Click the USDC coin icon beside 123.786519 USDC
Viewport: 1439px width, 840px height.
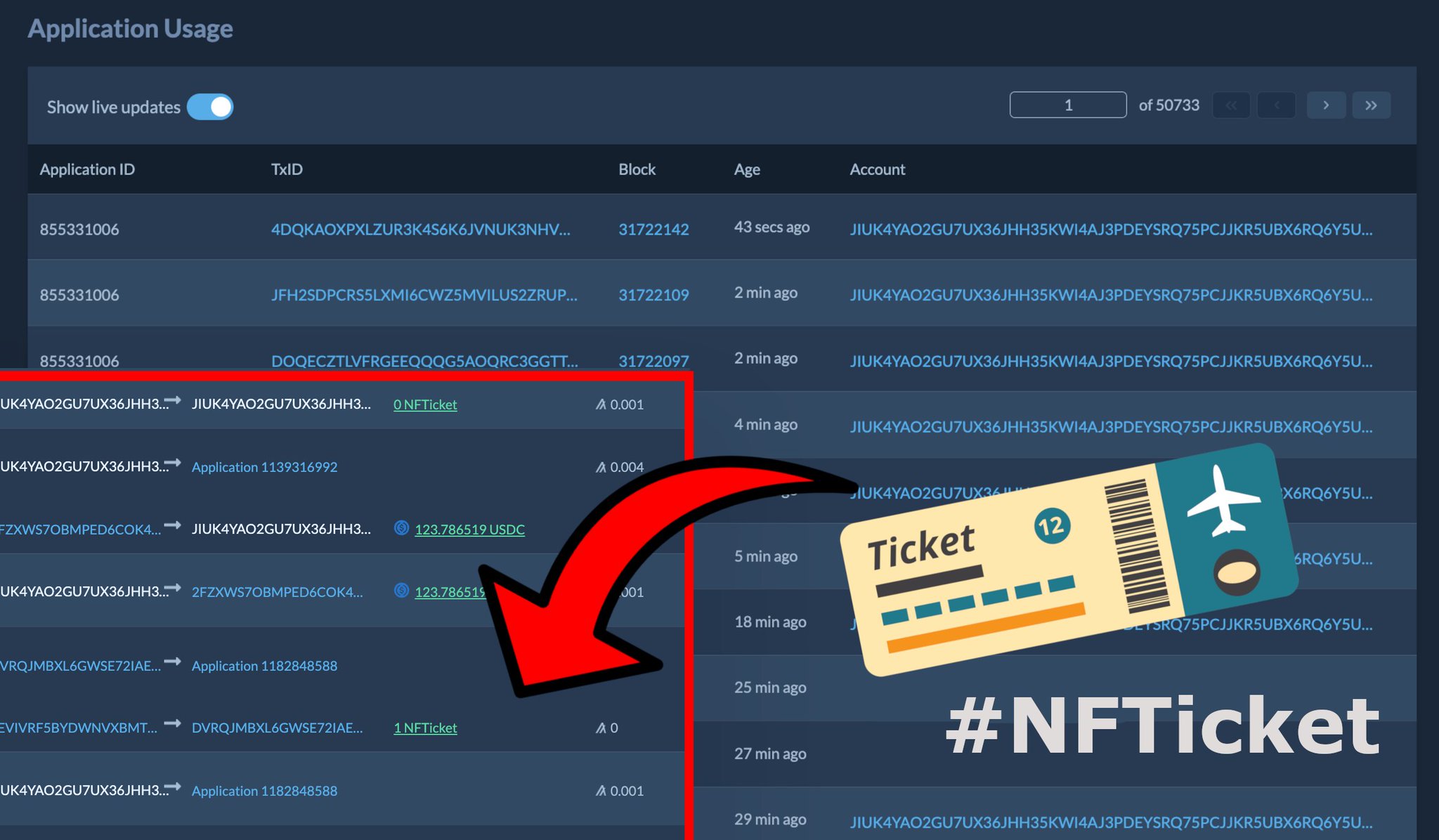(x=401, y=528)
